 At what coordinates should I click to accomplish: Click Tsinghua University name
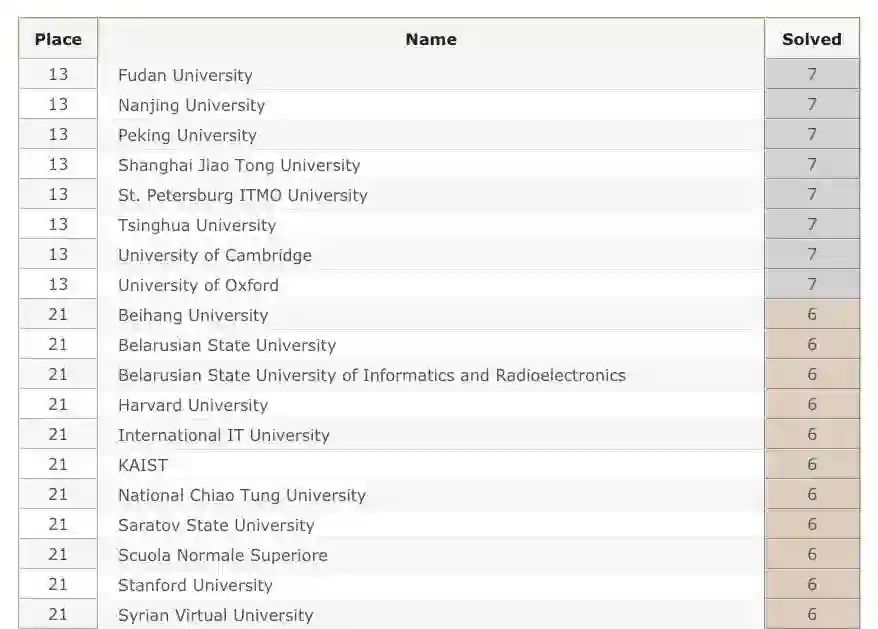tap(197, 225)
